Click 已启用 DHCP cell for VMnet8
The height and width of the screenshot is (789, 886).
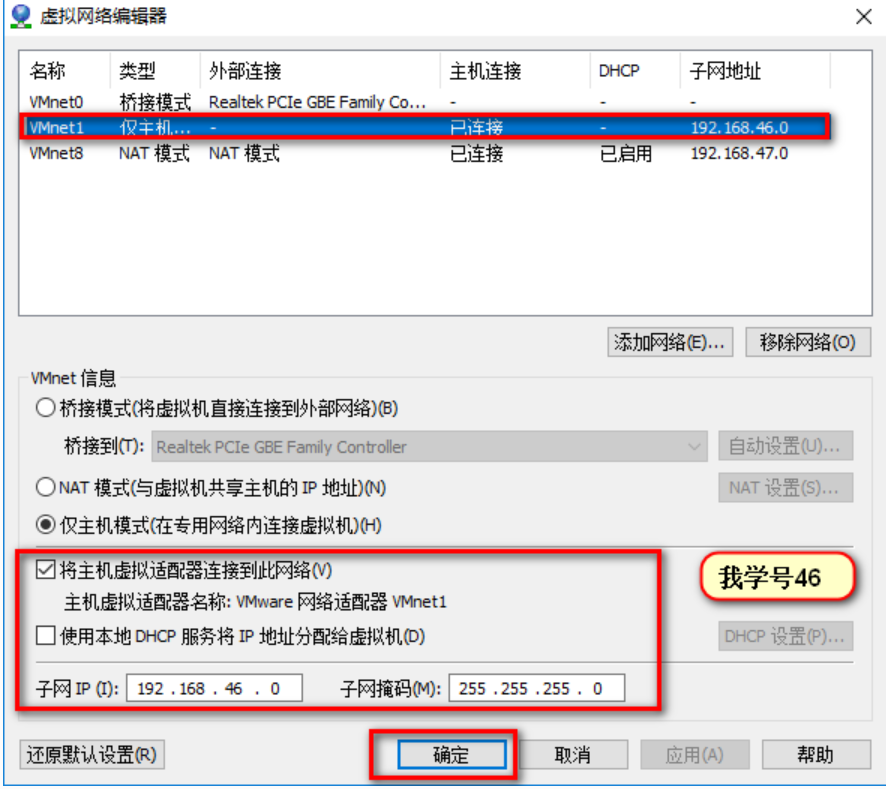[626, 153]
